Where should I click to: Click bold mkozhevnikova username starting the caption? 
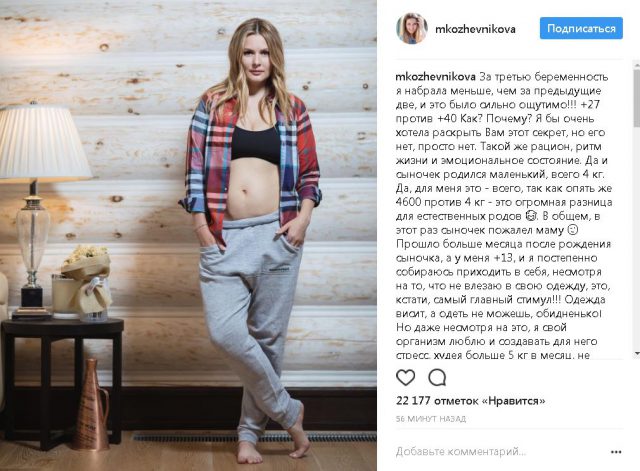pyautogui.click(x=435, y=77)
